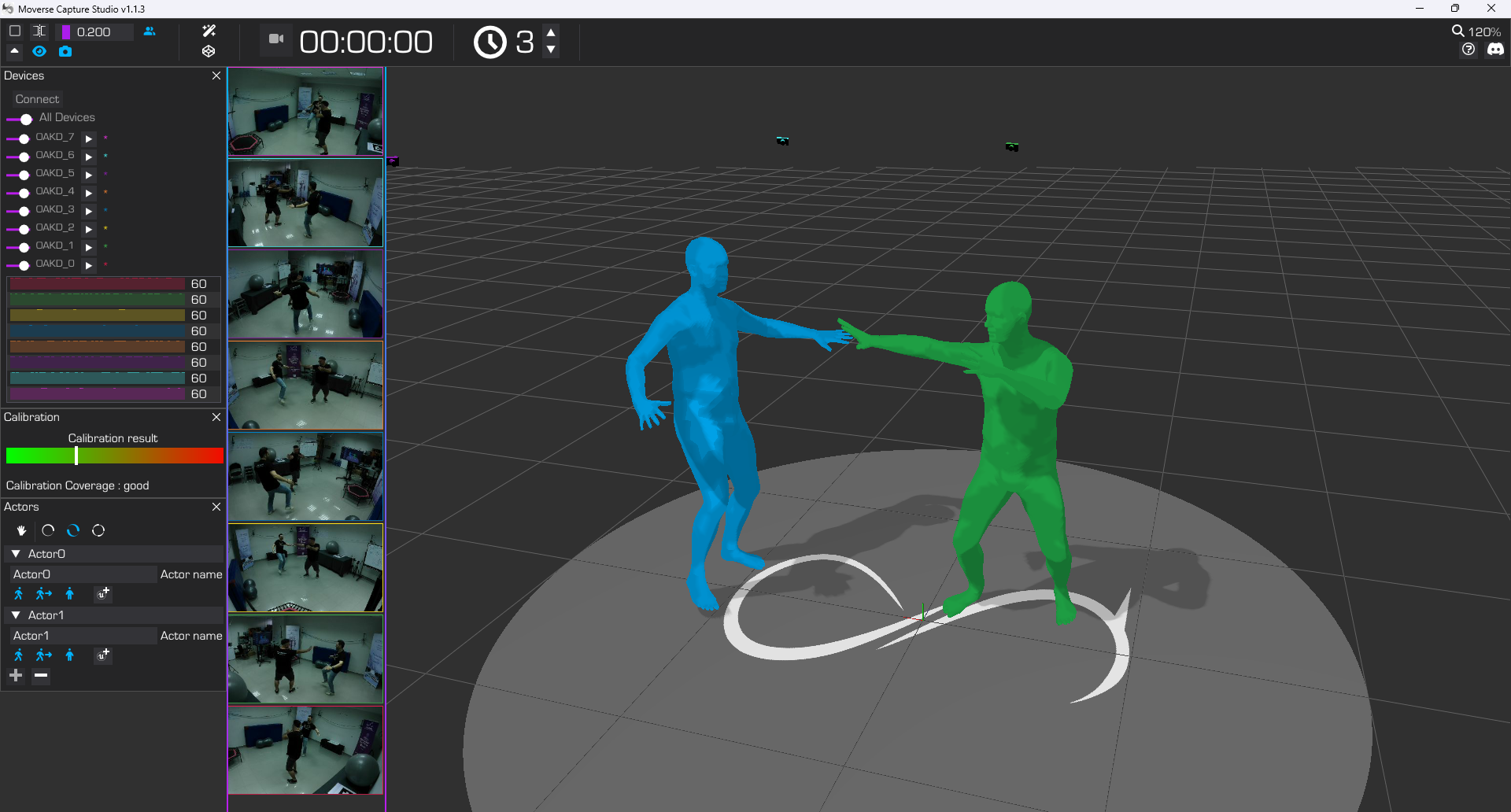
Task: Click the red 60 fps bar
Action: (x=98, y=284)
